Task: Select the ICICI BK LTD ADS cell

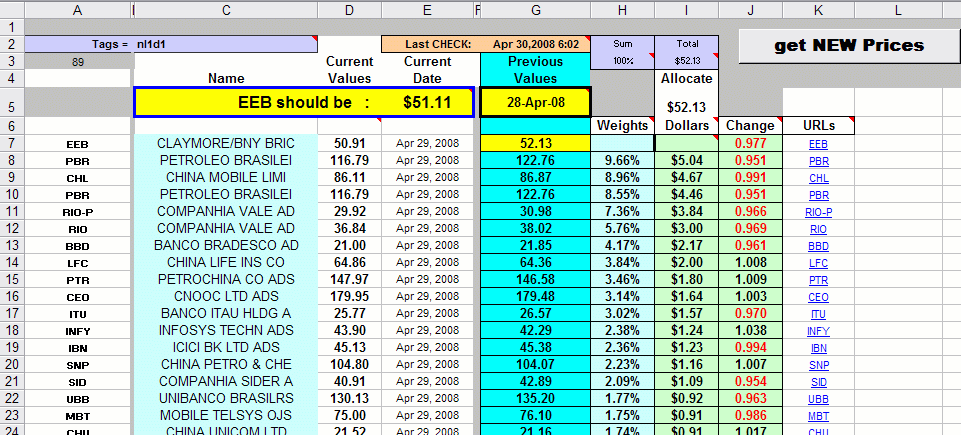Action: click(x=226, y=348)
